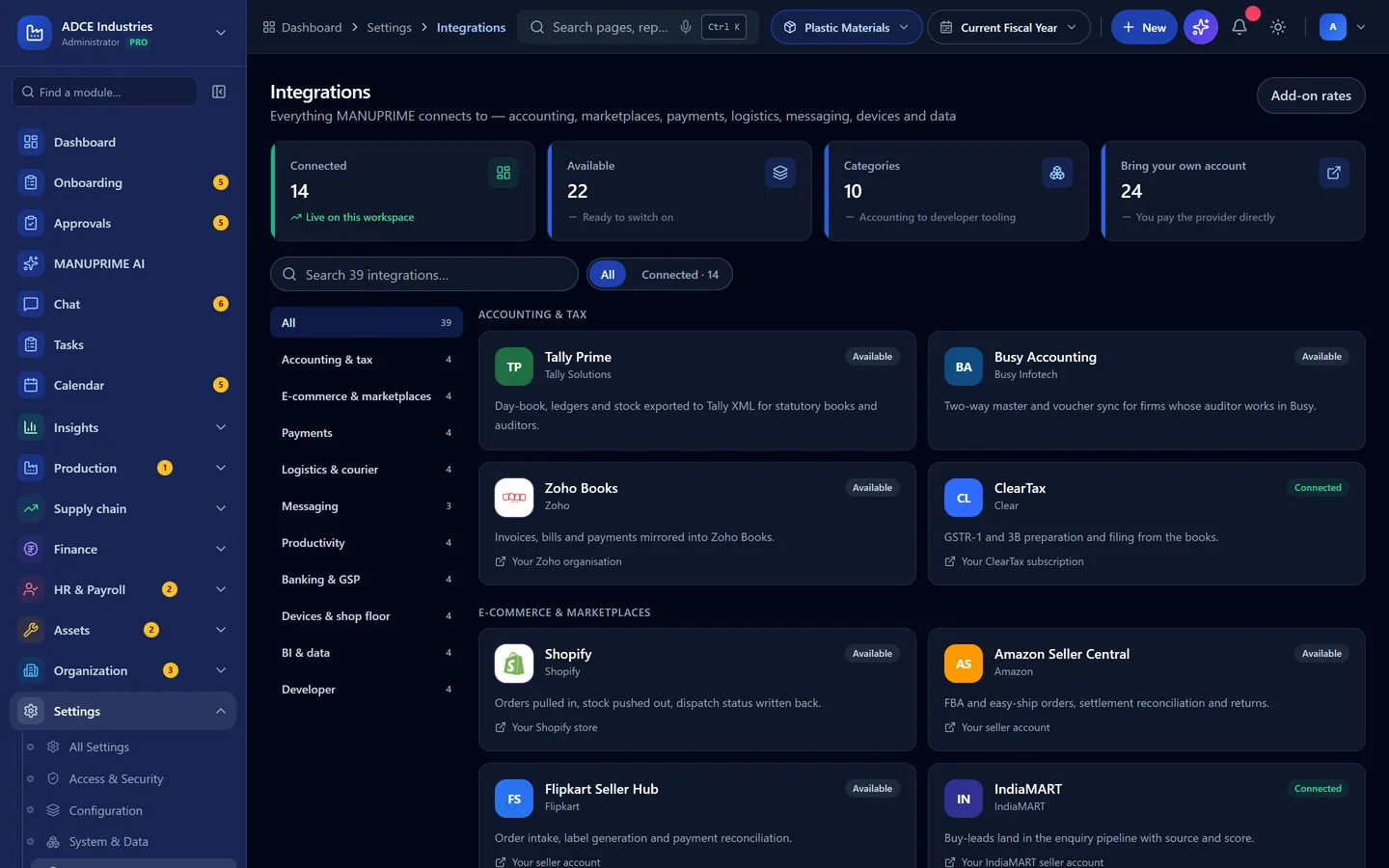Click the Organization building icon
This screenshot has width=1389, height=868.
click(31, 670)
